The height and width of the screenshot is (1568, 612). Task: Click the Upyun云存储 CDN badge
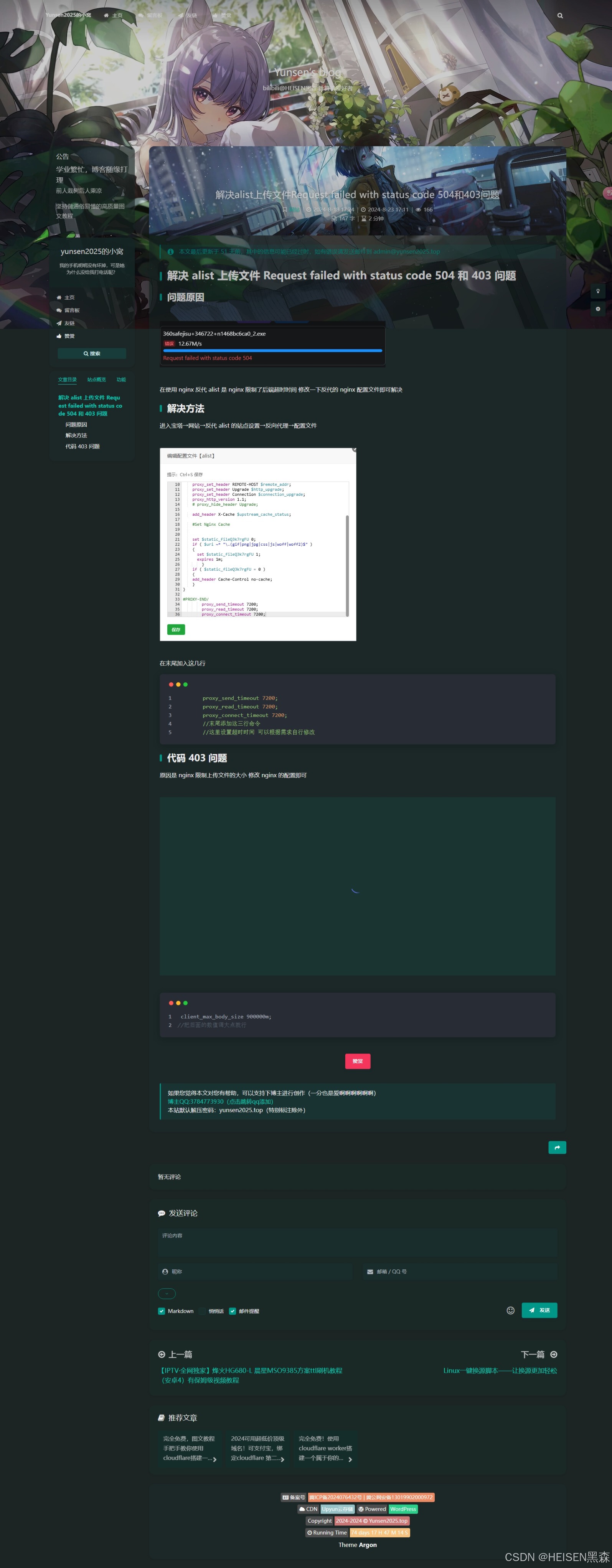tap(338, 1509)
